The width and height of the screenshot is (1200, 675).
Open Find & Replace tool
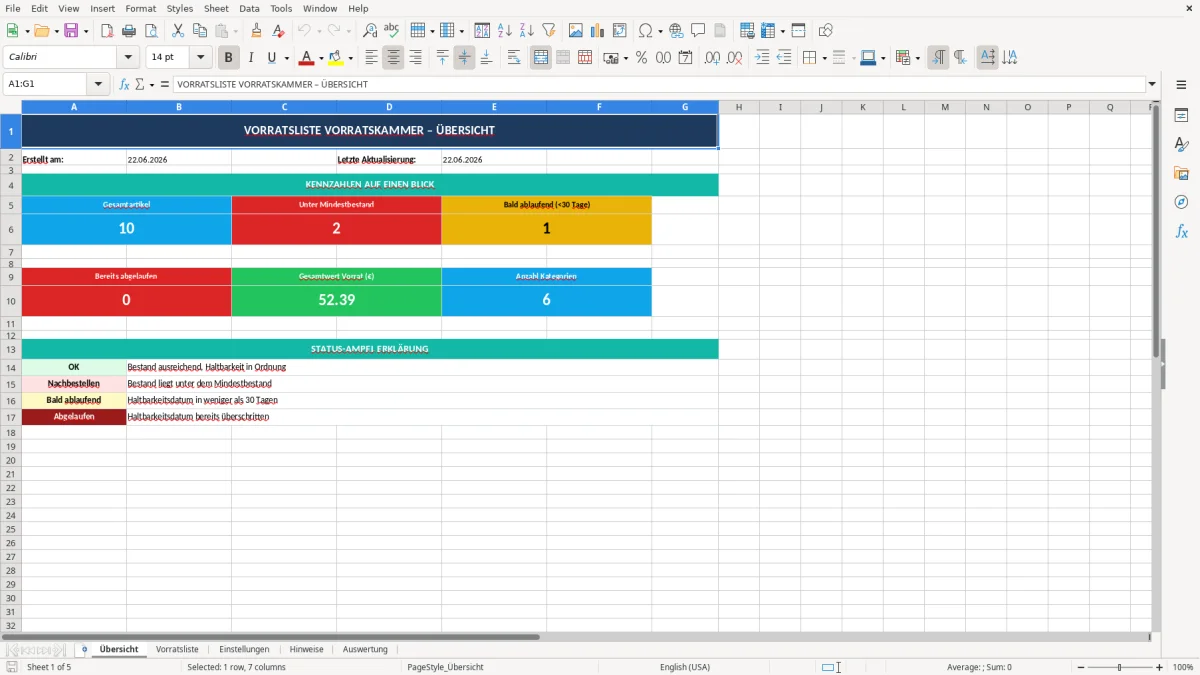(x=370, y=31)
